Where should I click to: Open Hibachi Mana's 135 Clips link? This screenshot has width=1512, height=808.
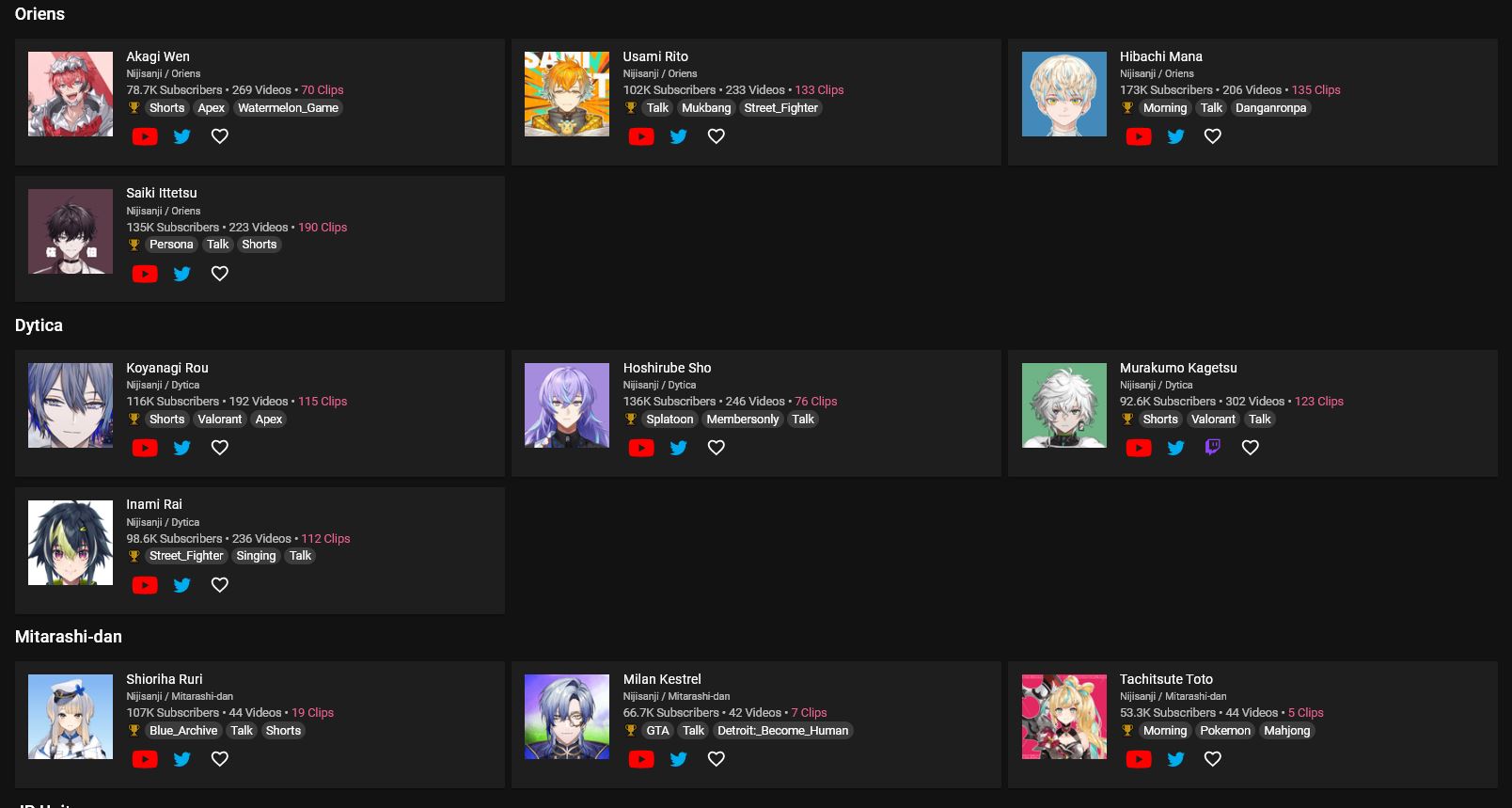tap(1316, 90)
